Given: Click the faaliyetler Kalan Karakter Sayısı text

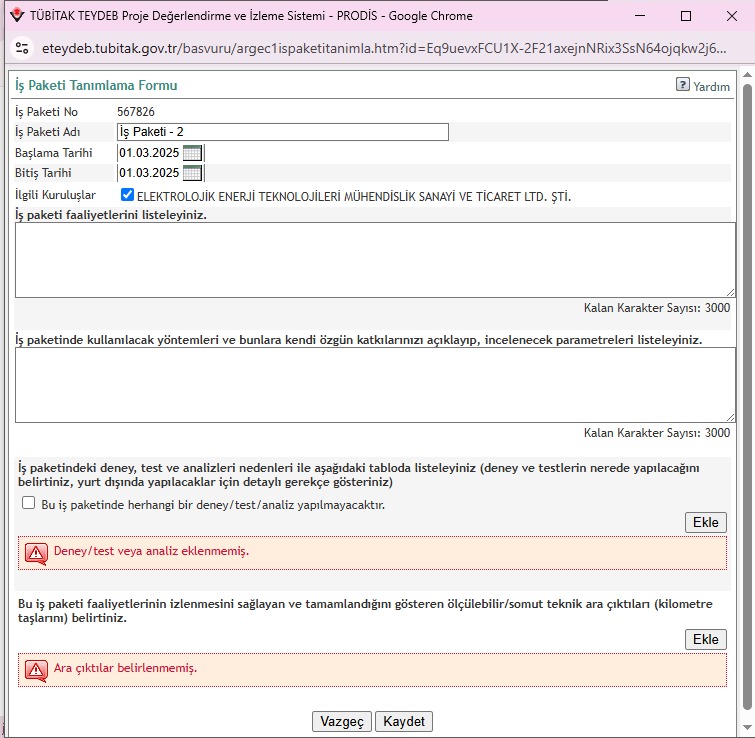Looking at the screenshot, I should [657, 308].
